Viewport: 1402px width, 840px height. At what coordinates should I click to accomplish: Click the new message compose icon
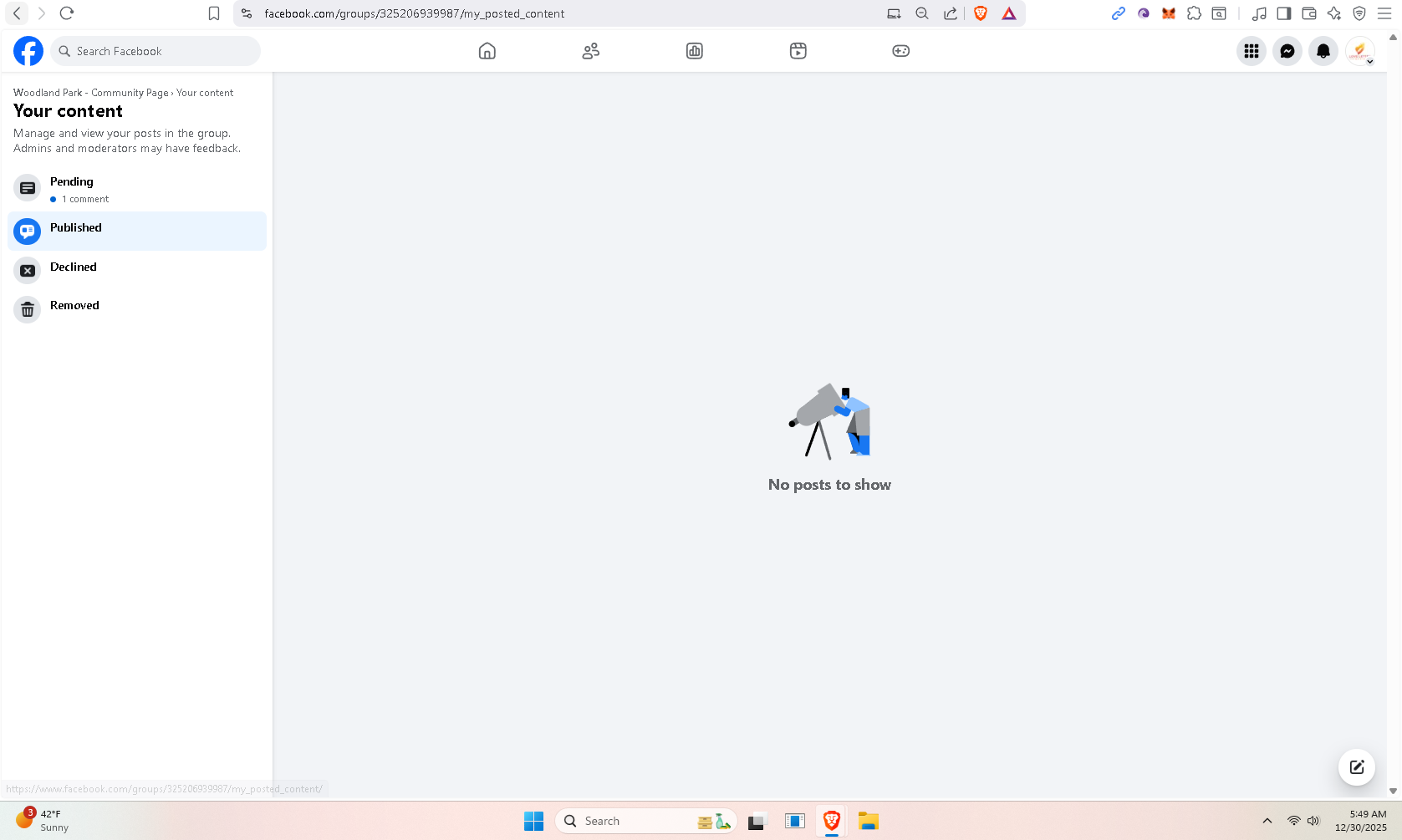pos(1356,766)
